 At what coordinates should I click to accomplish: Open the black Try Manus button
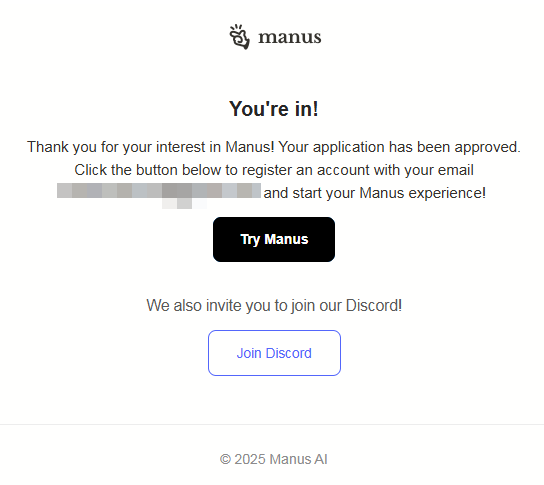(274, 239)
